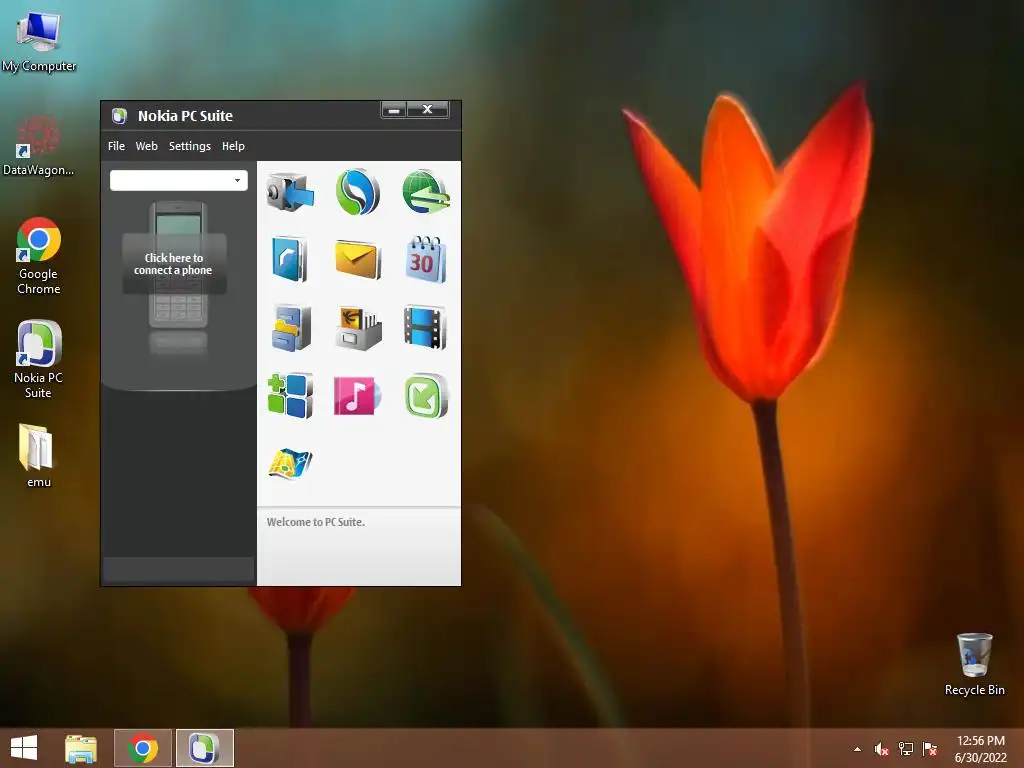1024x768 pixels.
Task: Click Nokia PC Suite taskbar button
Action: point(204,748)
